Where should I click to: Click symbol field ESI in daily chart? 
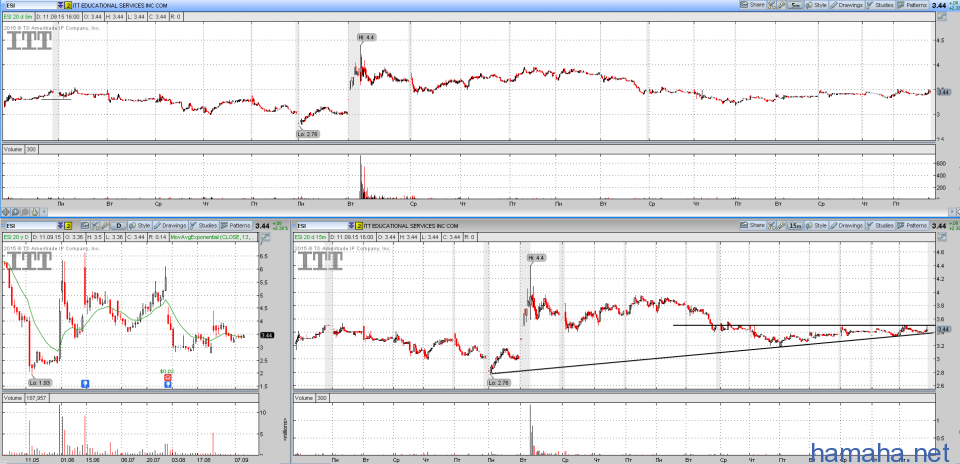pos(31,226)
